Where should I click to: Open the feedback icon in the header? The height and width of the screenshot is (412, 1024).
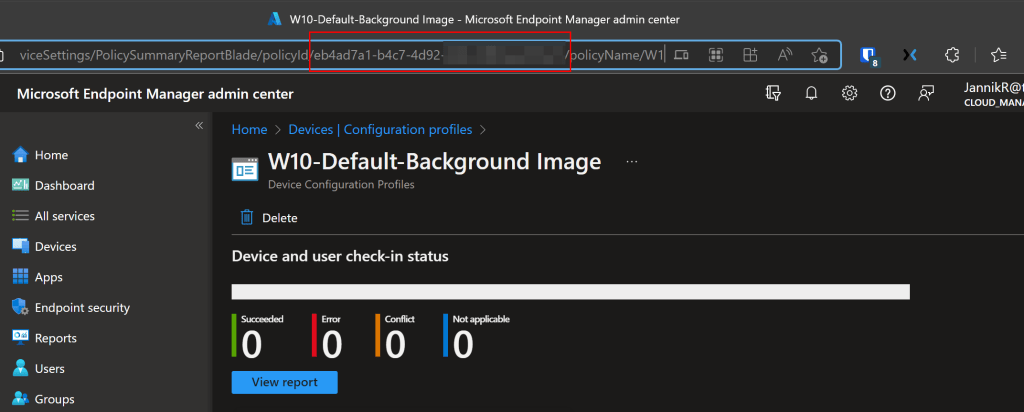tap(926, 93)
